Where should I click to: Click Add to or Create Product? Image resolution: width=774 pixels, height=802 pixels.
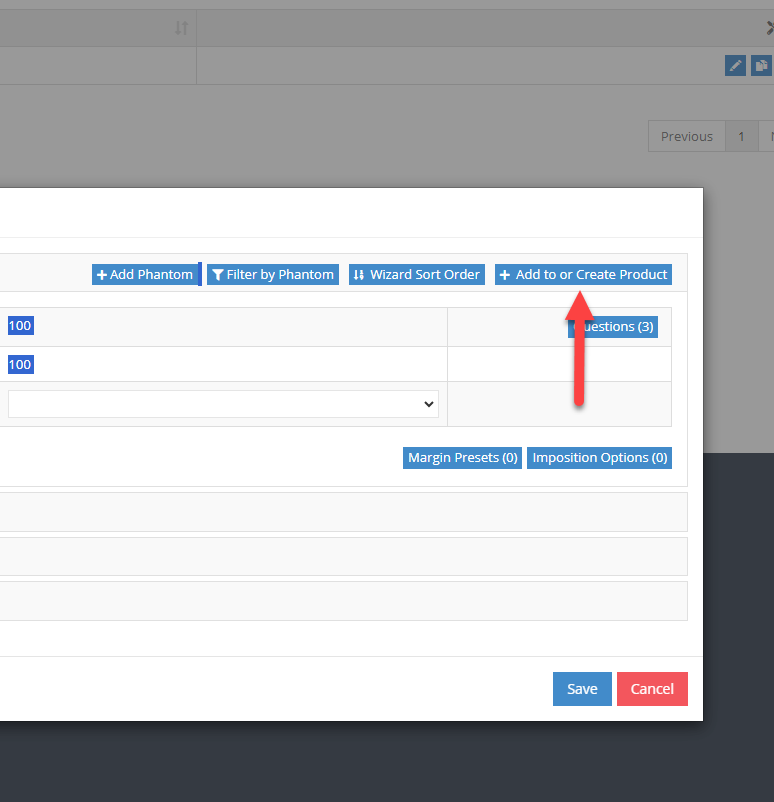tap(583, 275)
